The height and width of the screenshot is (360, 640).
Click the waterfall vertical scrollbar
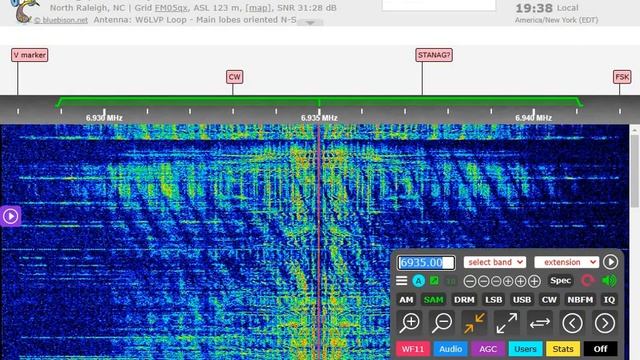point(635,171)
